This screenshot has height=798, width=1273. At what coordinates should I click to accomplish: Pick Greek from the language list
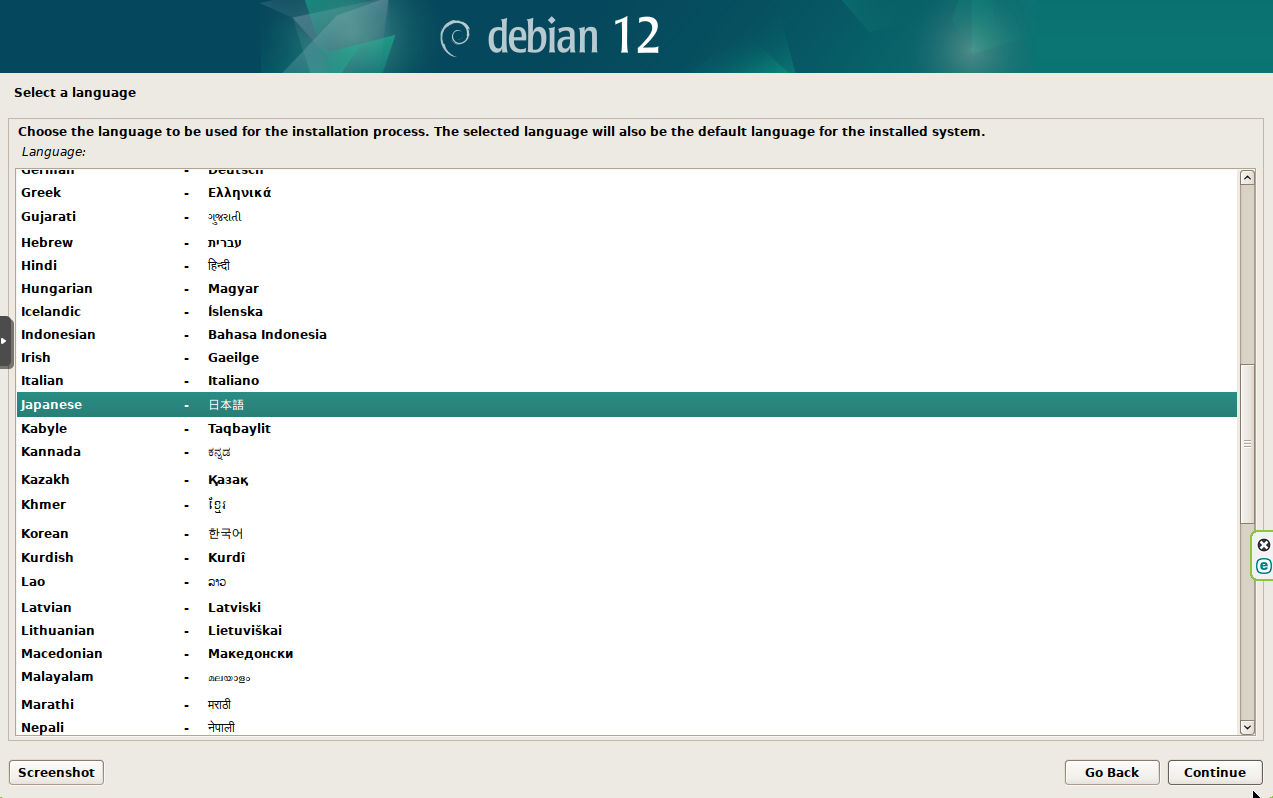(x=41, y=193)
